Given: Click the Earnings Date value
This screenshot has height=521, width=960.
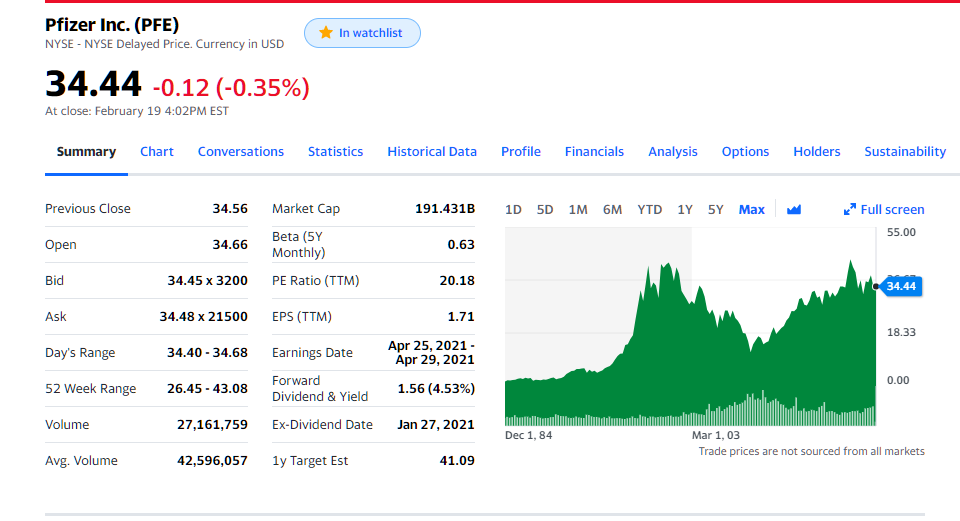Looking at the screenshot, I should (432, 353).
